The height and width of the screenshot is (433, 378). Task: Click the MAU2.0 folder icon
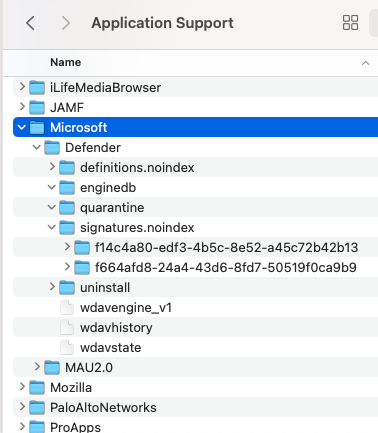point(52,368)
